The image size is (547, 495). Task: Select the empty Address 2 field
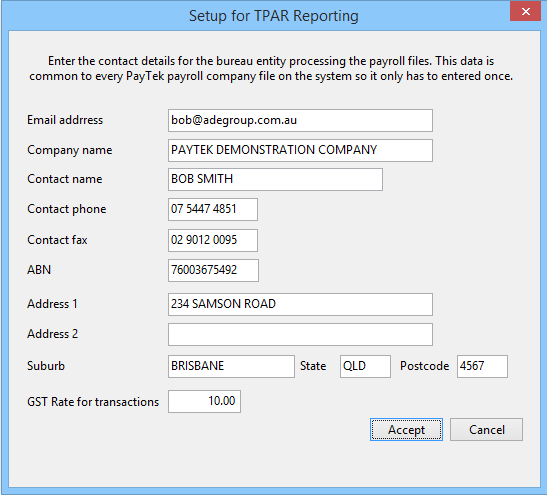[300, 335]
